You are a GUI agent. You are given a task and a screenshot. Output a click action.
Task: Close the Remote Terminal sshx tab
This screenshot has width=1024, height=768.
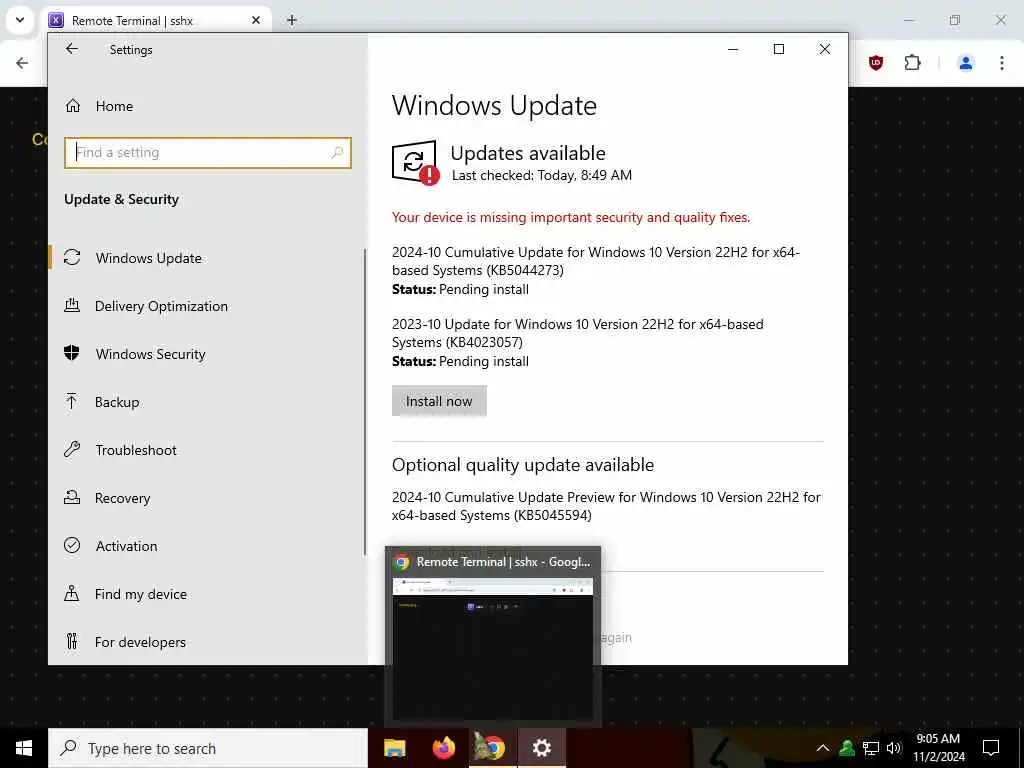point(256,21)
